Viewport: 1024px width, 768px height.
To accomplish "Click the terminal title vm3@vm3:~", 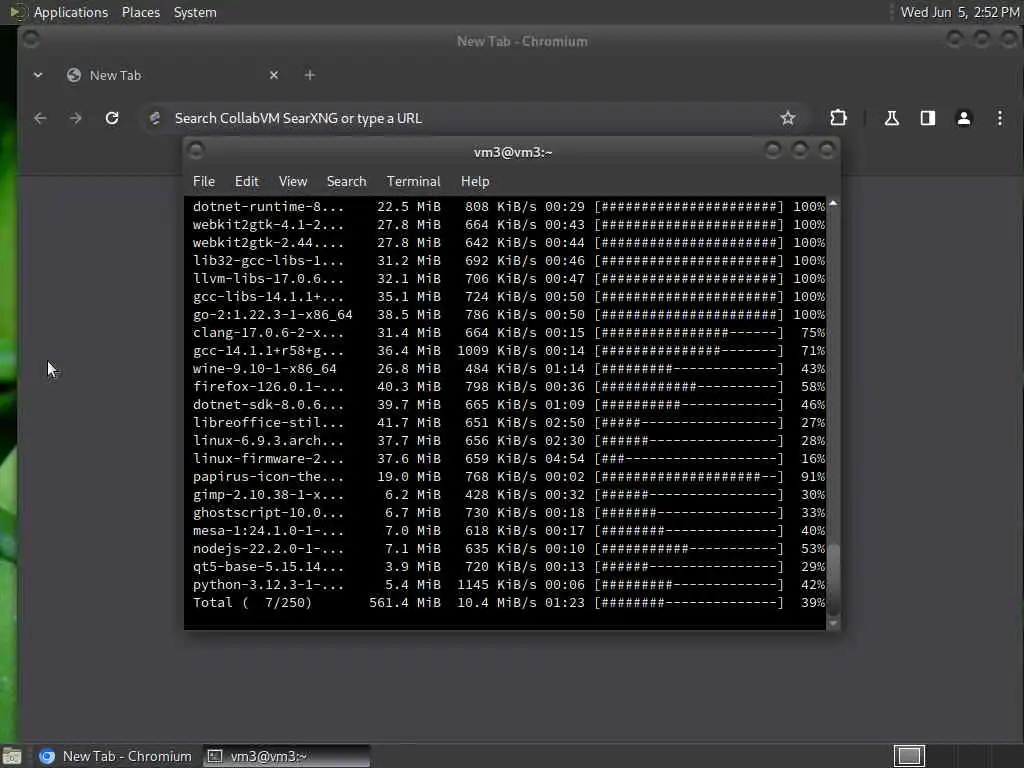I will point(513,152).
